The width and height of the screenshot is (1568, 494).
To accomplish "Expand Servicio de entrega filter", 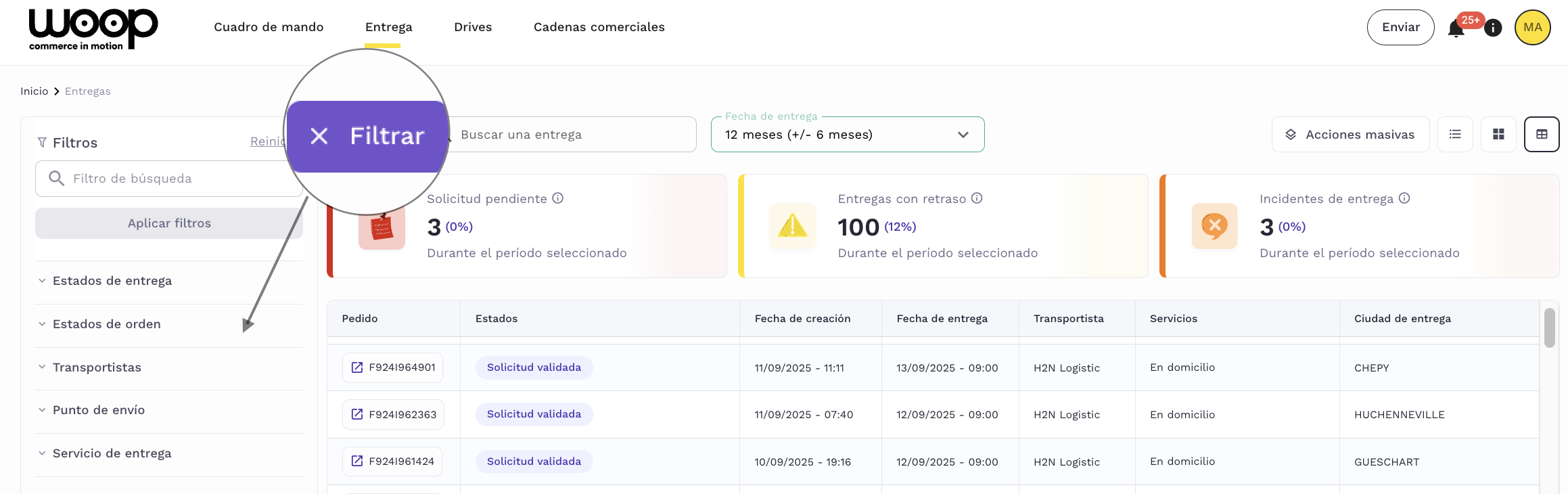I will point(112,453).
